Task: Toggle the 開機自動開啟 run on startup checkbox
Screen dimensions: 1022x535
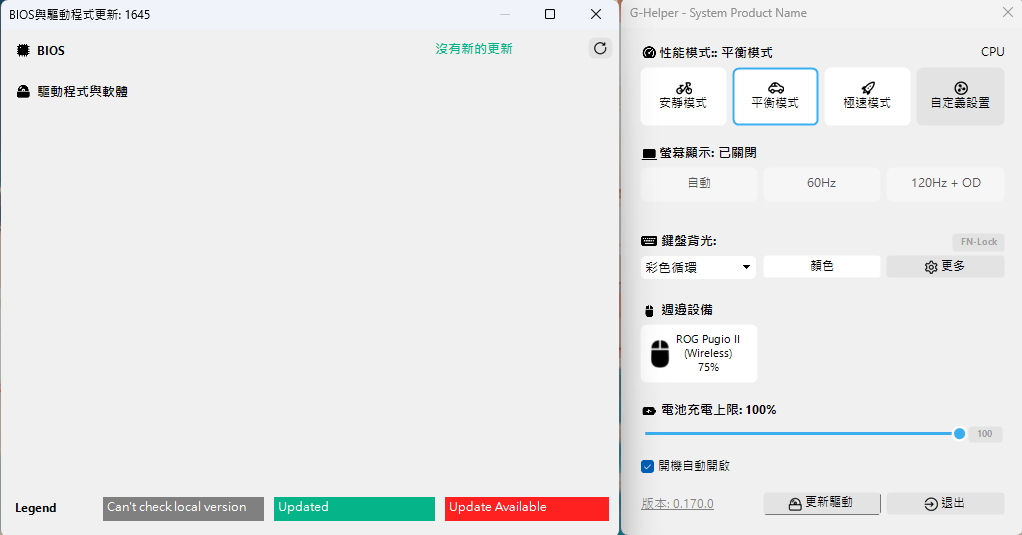Action: pos(647,467)
